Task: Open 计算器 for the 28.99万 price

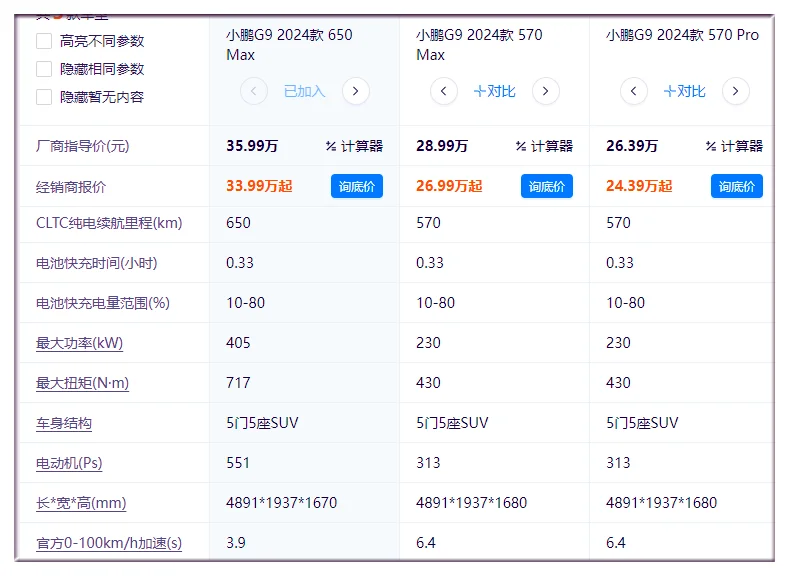Action: click(544, 146)
